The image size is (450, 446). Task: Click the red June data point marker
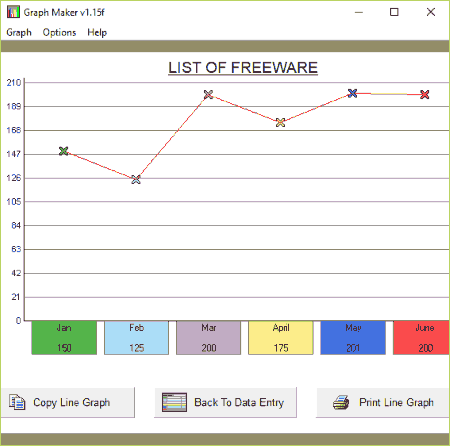(425, 95)
